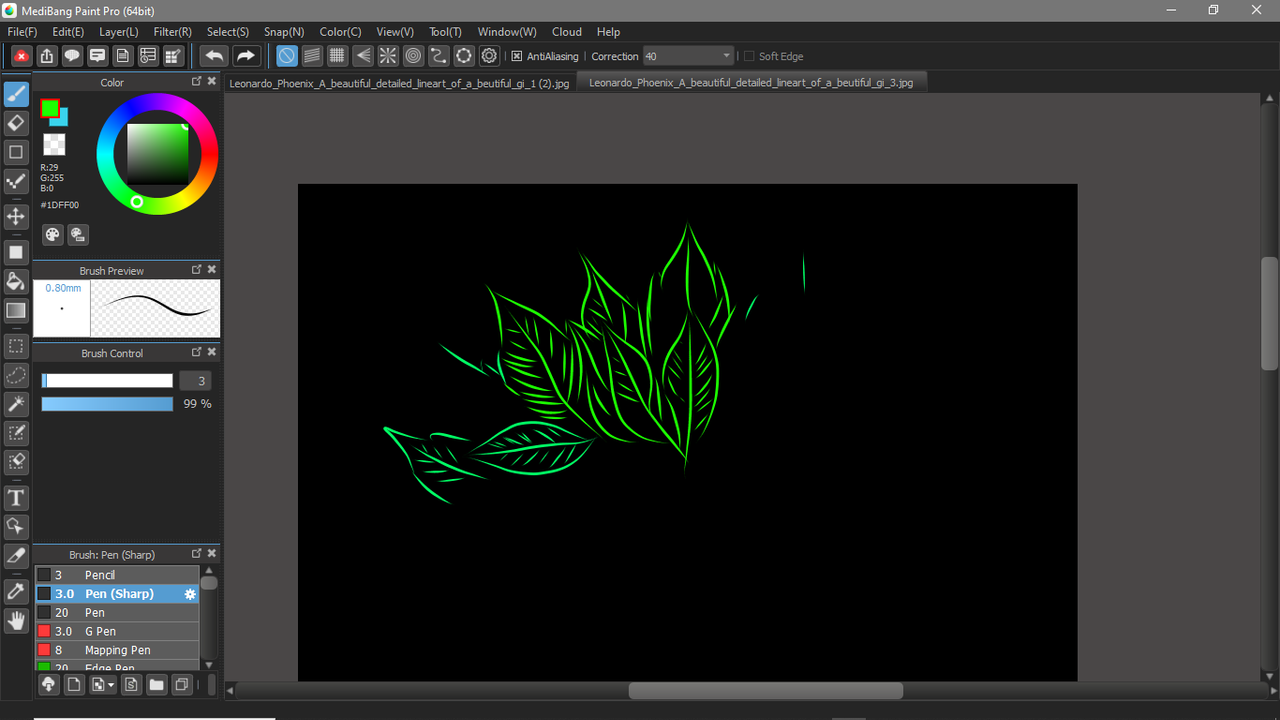
Task: Enable crisscross grid snap
Action: tap(337, 56)
